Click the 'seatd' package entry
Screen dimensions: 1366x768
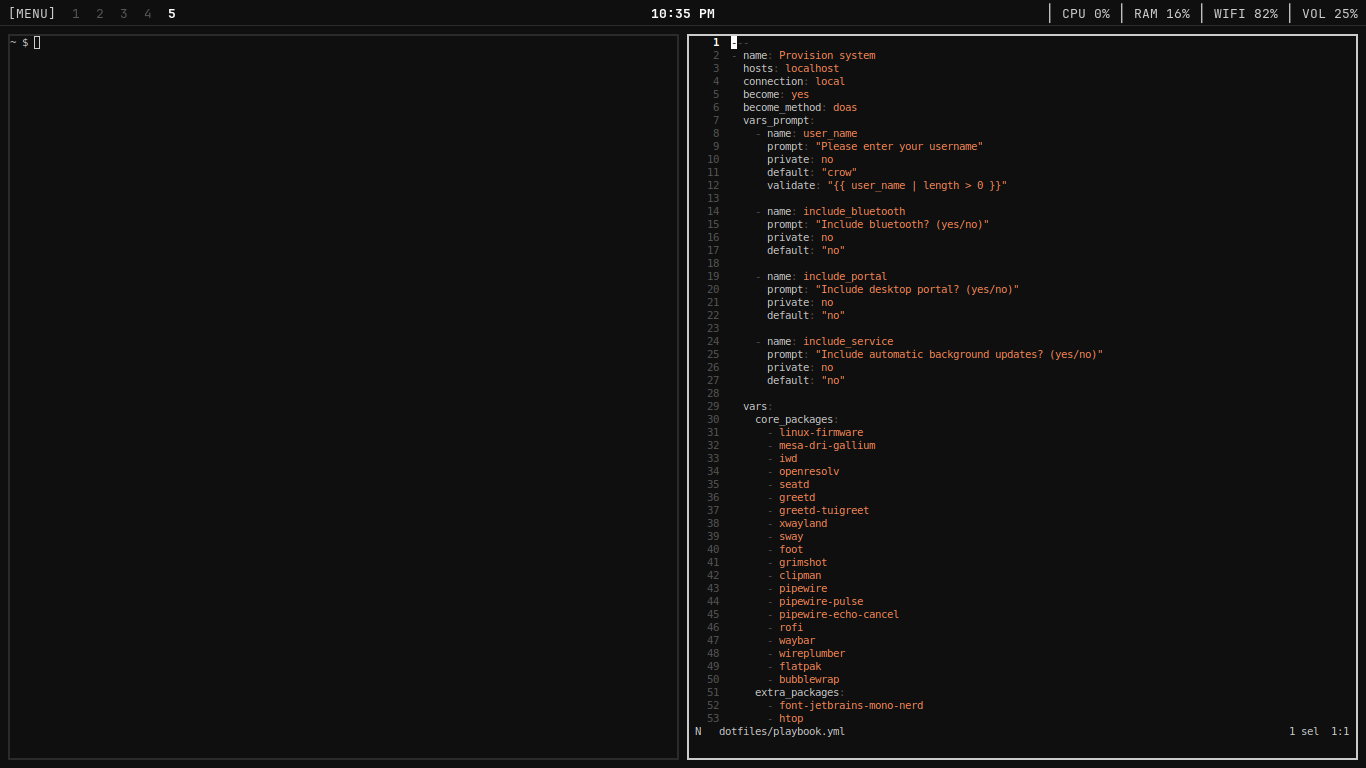[794, 485]
